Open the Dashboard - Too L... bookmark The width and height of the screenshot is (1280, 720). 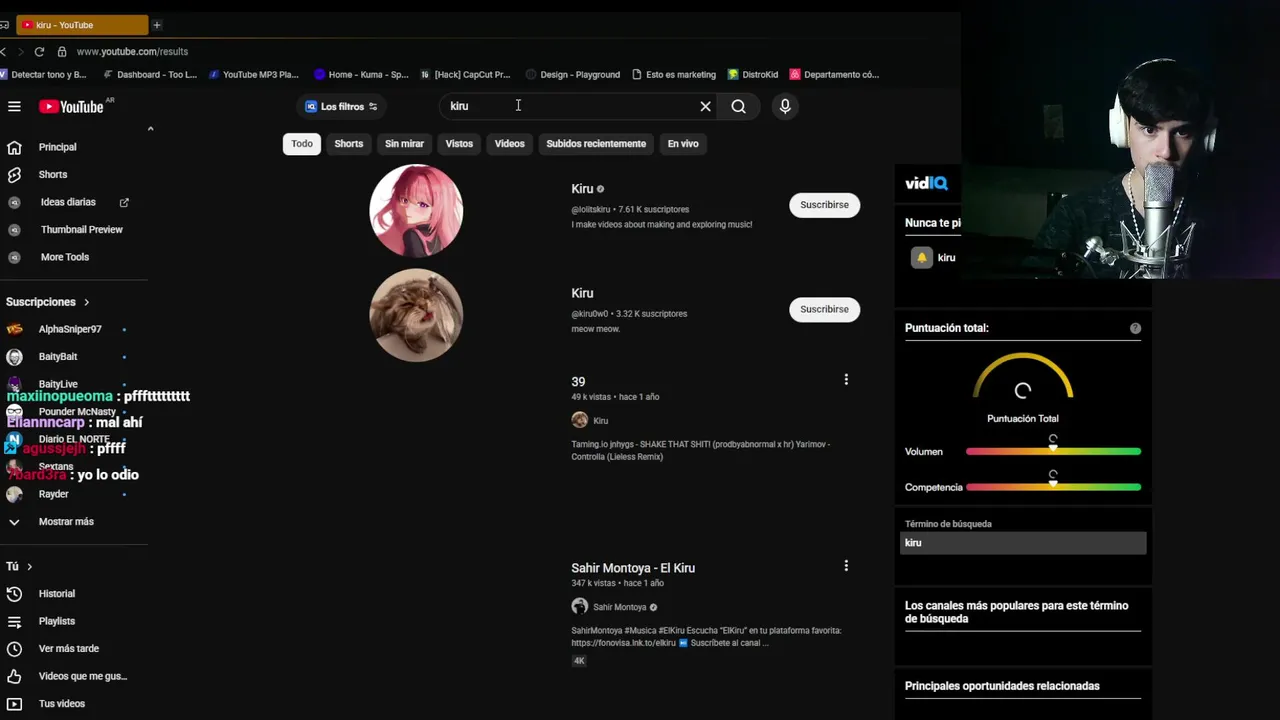pos(150,75)
